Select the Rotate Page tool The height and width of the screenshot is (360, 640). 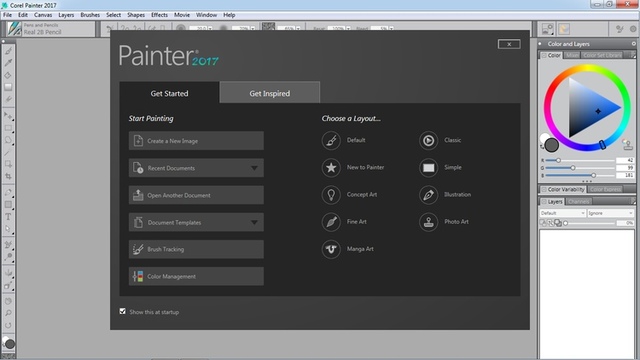8,326
